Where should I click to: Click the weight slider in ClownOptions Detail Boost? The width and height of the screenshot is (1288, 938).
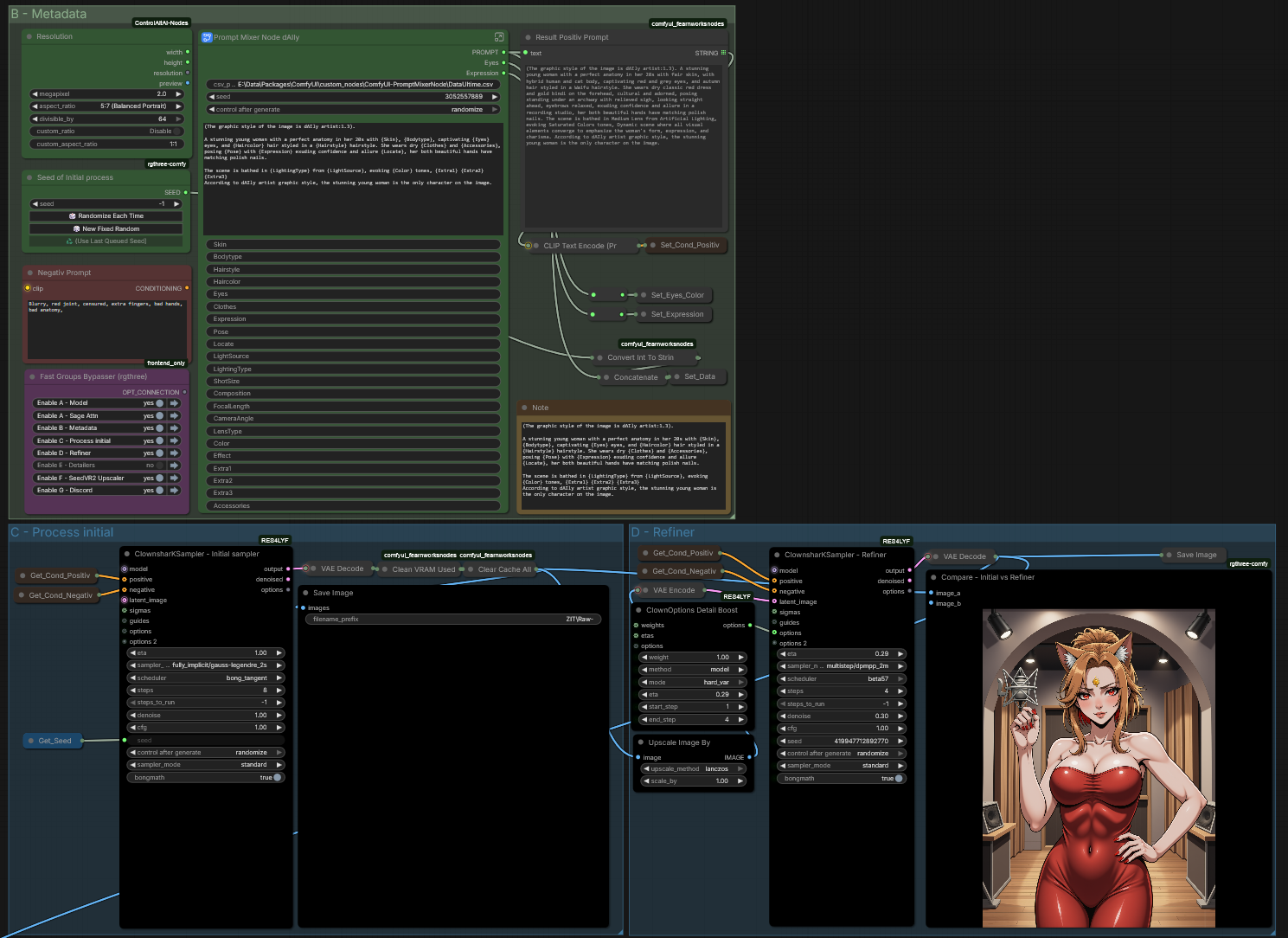click(x=692, y=658)
